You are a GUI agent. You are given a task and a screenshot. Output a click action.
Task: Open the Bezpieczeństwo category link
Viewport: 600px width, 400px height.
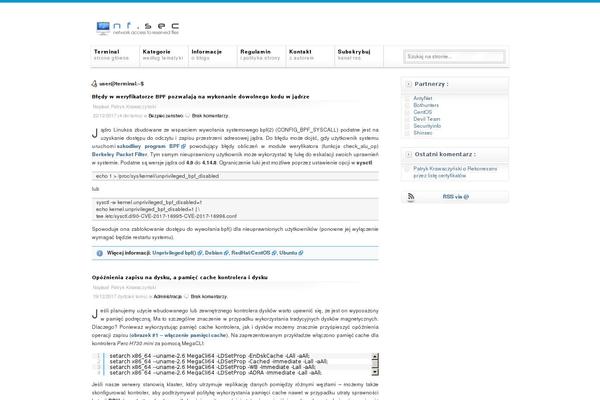click(x=166, y=116)
